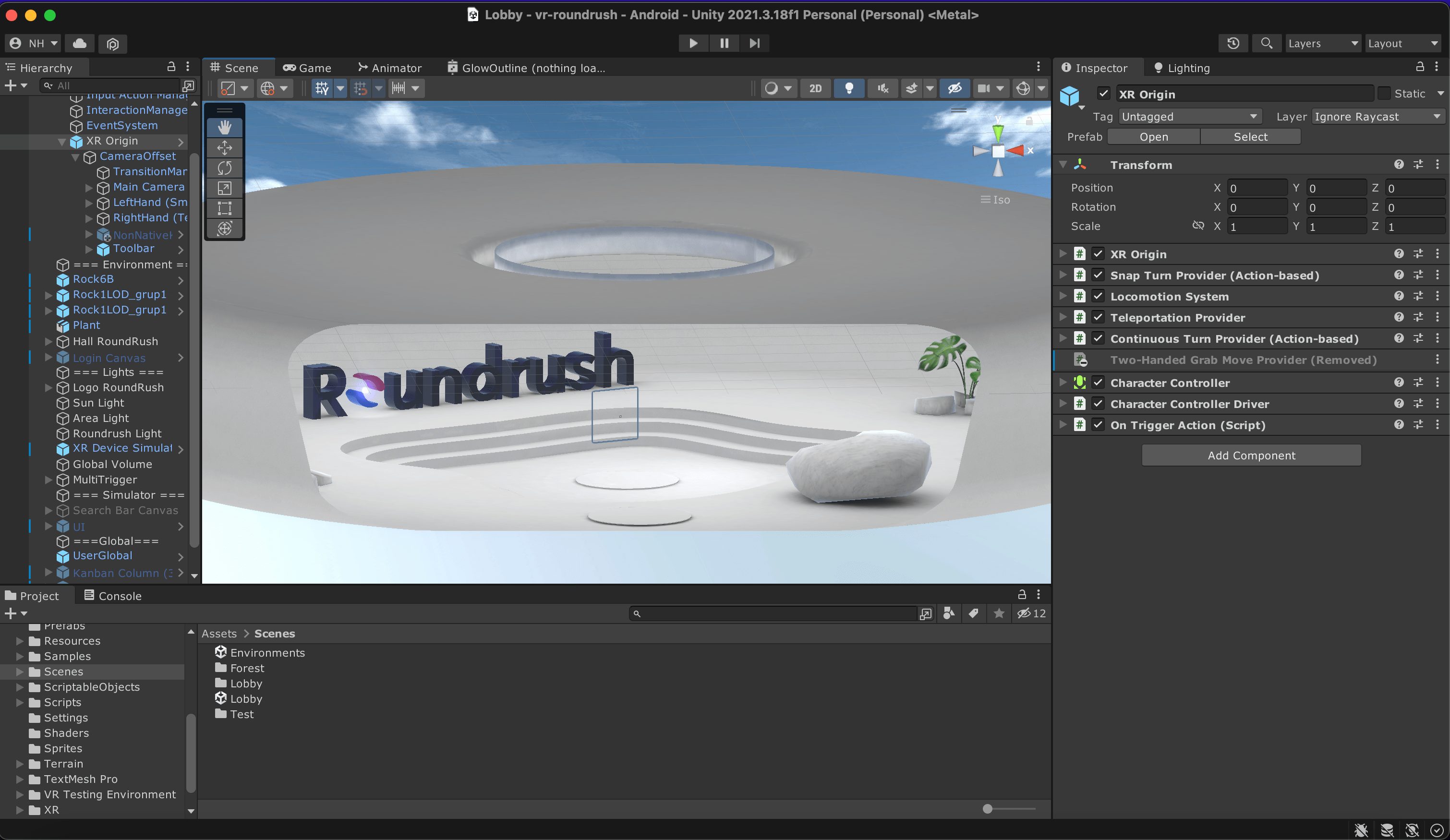This screenshot has width=1450, height=840.
Task: Click the prefab Open button
Action: [1153, 136]
